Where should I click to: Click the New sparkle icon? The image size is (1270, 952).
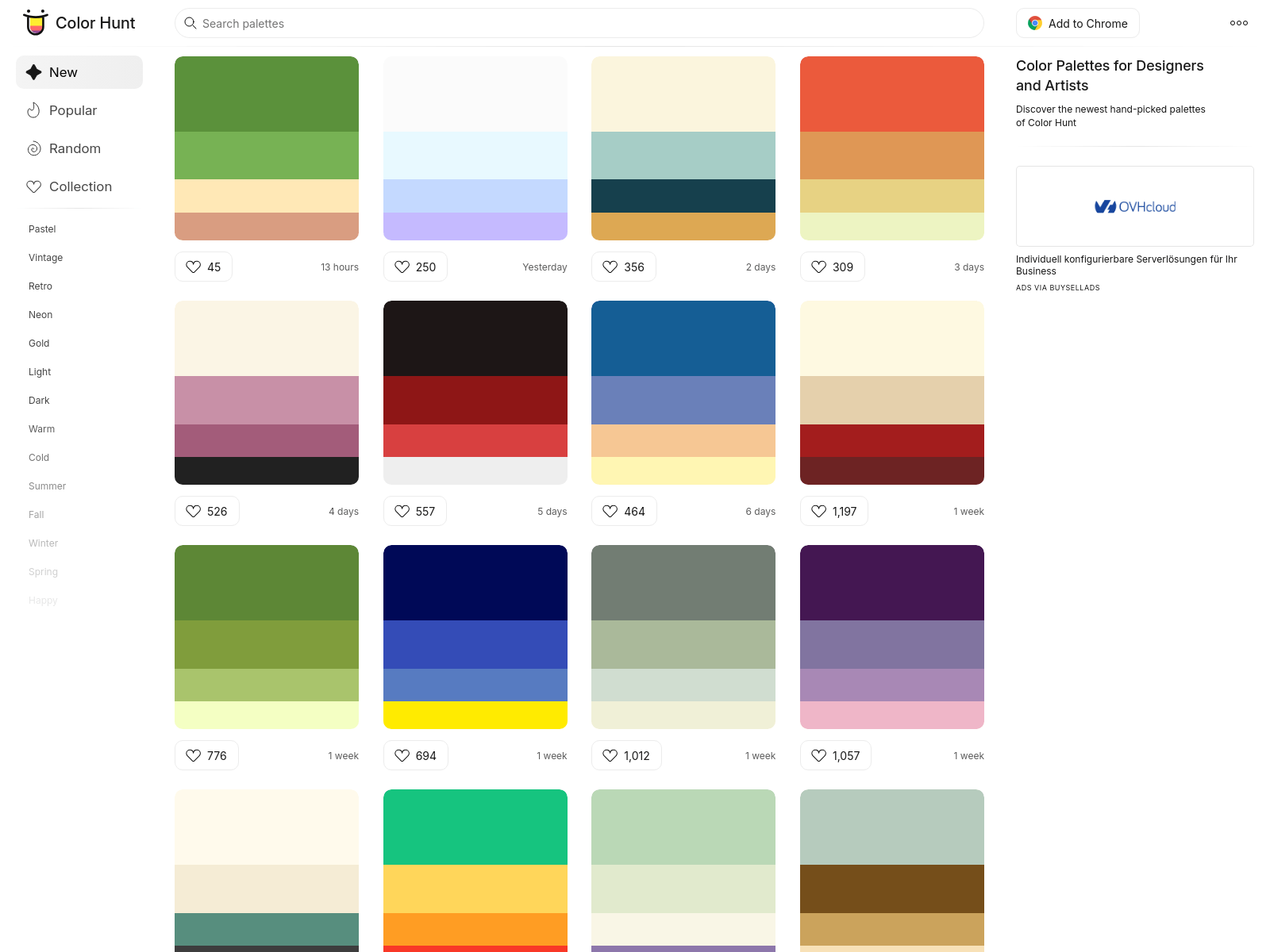coord(33,72)
